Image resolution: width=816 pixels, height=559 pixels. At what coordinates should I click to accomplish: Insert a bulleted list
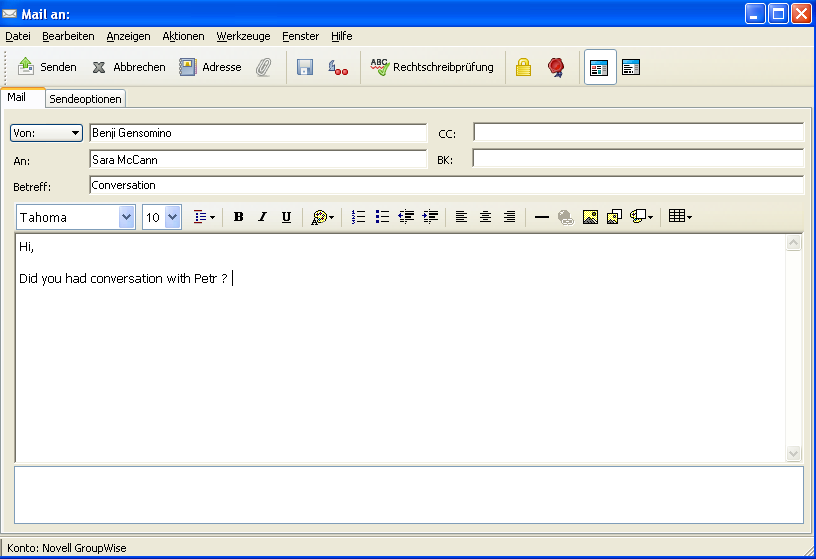click(382, 217)
